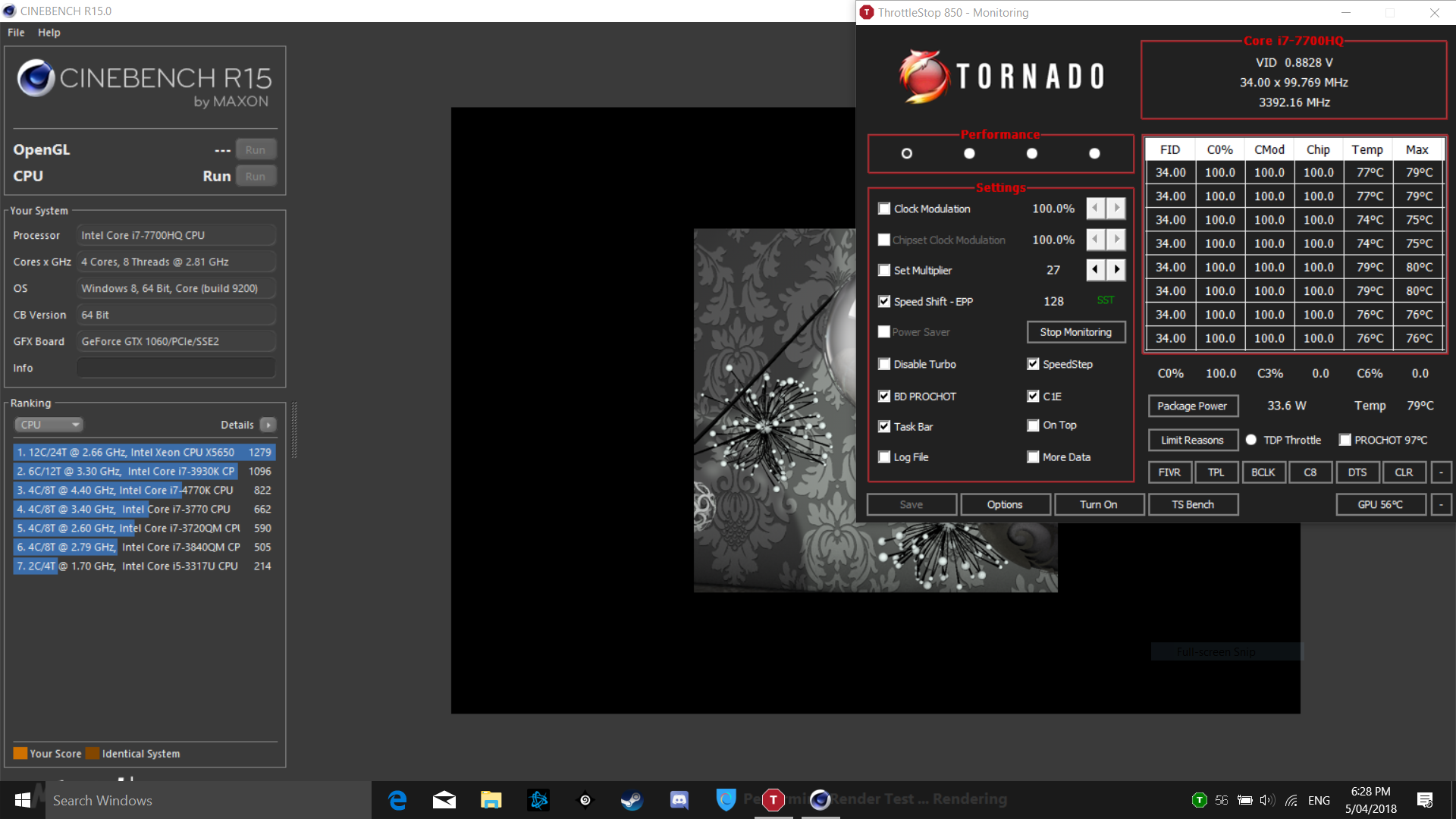Toggle C1E checkbox

1033,396
